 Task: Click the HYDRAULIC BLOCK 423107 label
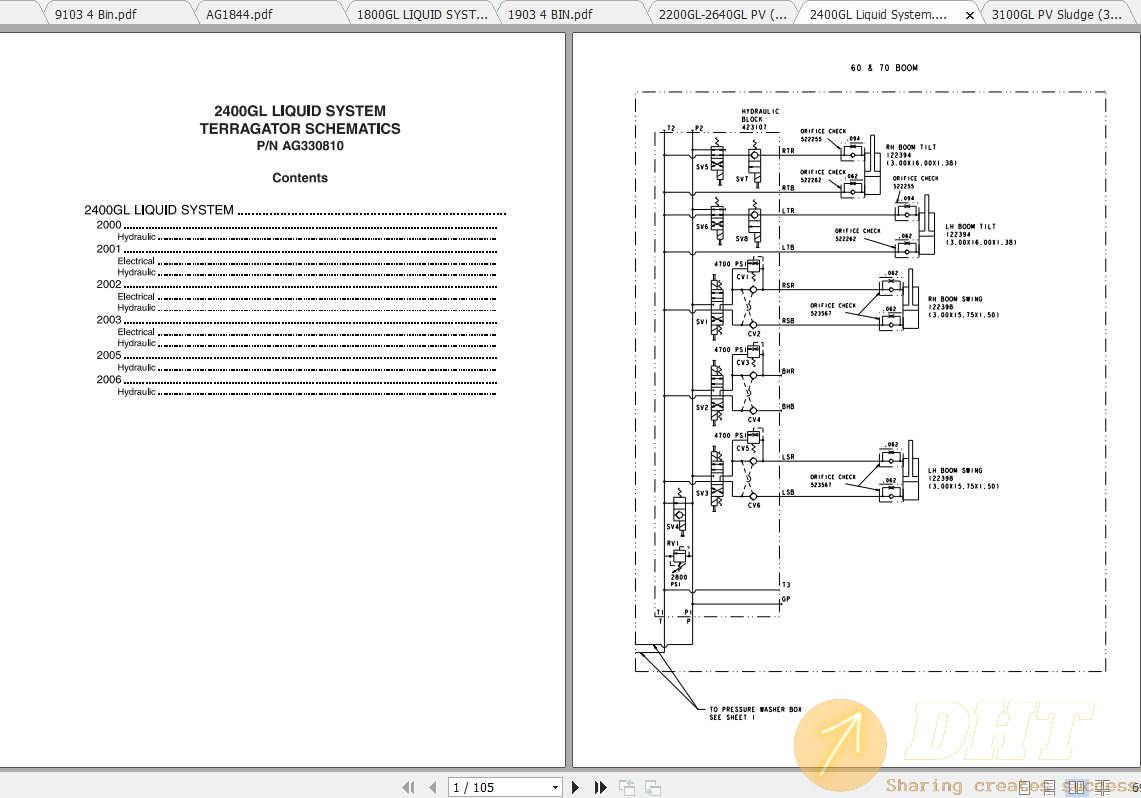[760, 119]
